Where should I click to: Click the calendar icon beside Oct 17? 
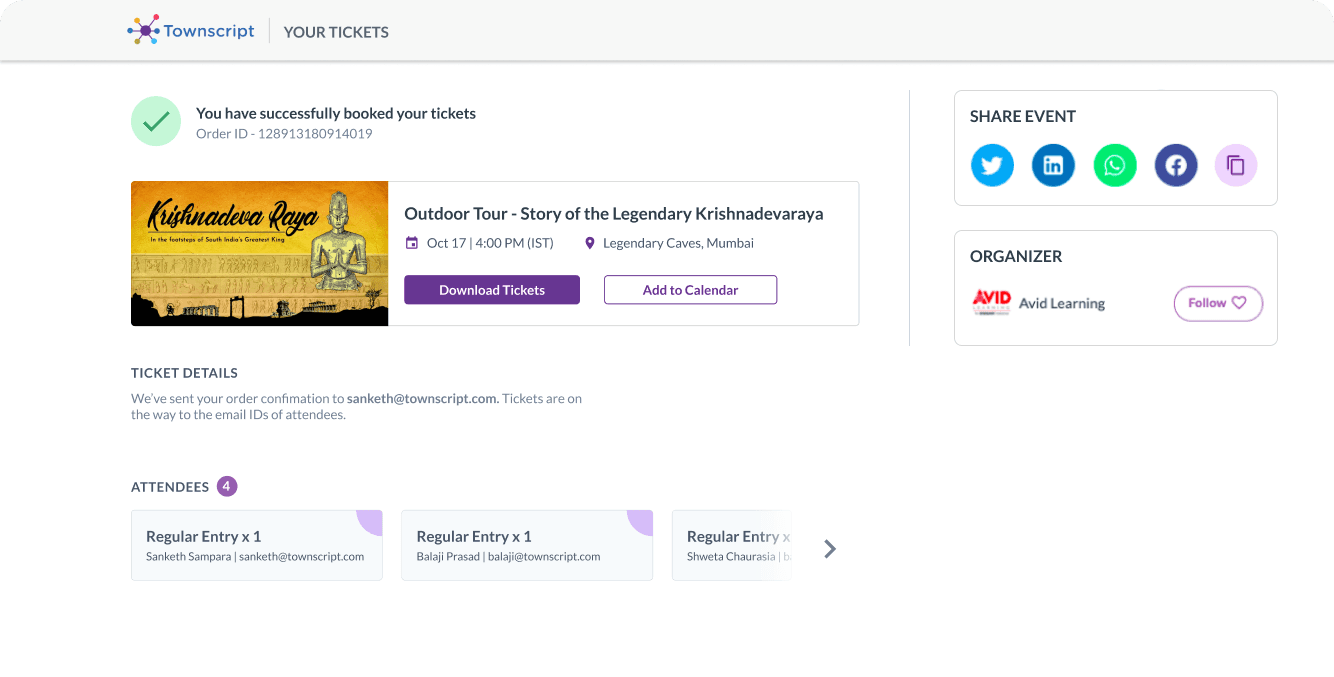412,243
